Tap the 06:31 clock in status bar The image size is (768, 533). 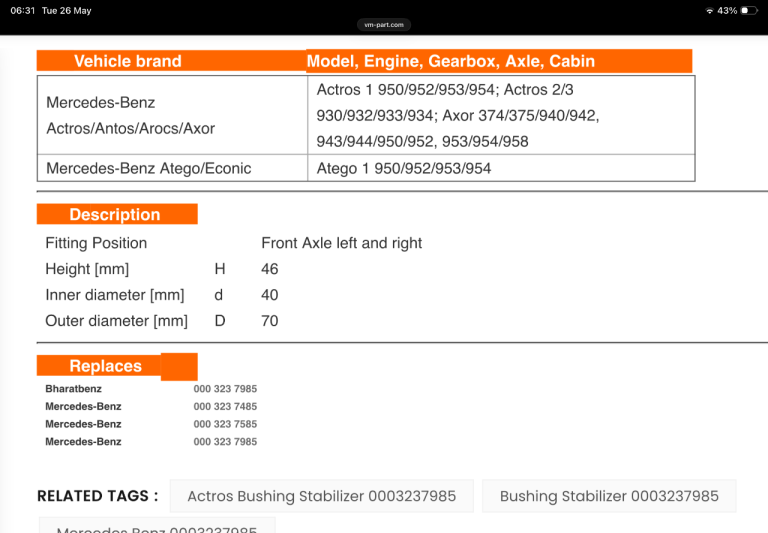tap(23, 10)
